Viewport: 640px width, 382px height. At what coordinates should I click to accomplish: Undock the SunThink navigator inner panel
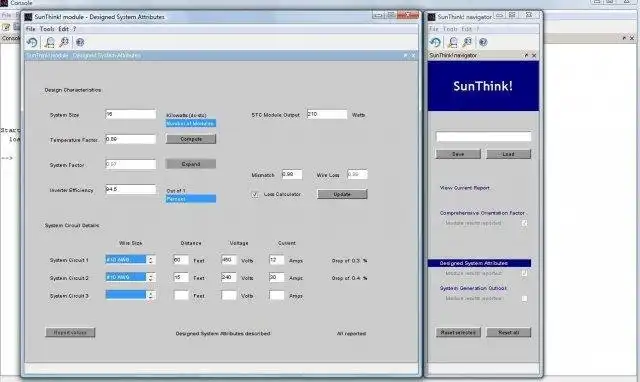click(x=526, y=55)
